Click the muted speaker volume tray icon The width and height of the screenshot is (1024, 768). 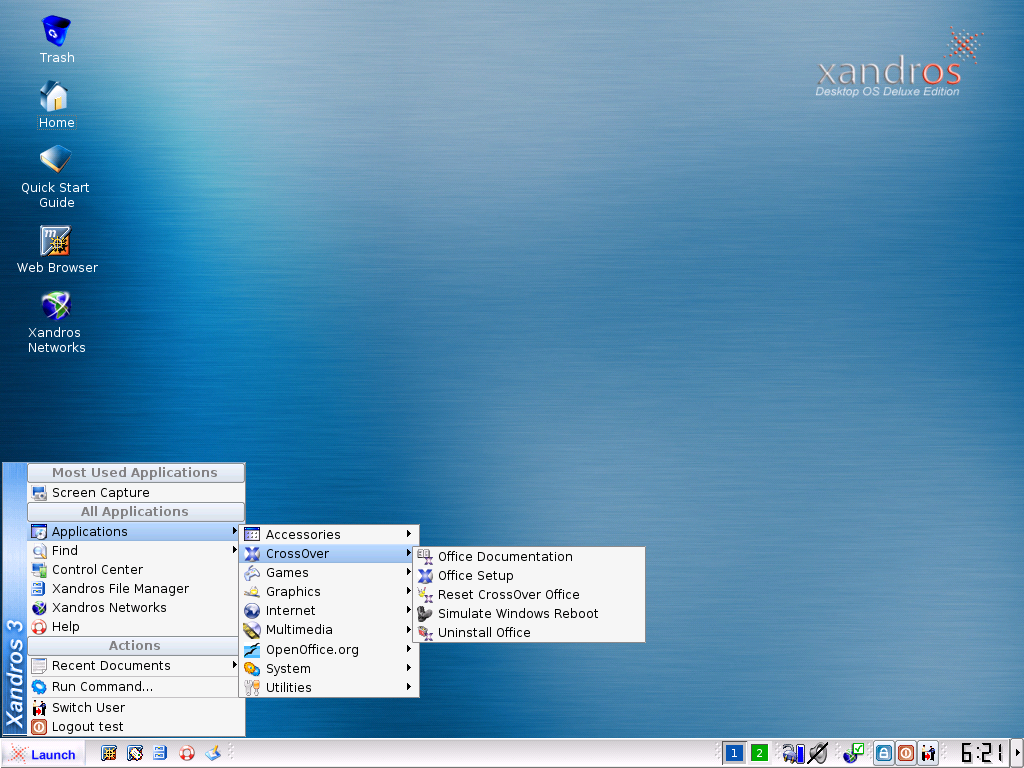tap(818, 754)
